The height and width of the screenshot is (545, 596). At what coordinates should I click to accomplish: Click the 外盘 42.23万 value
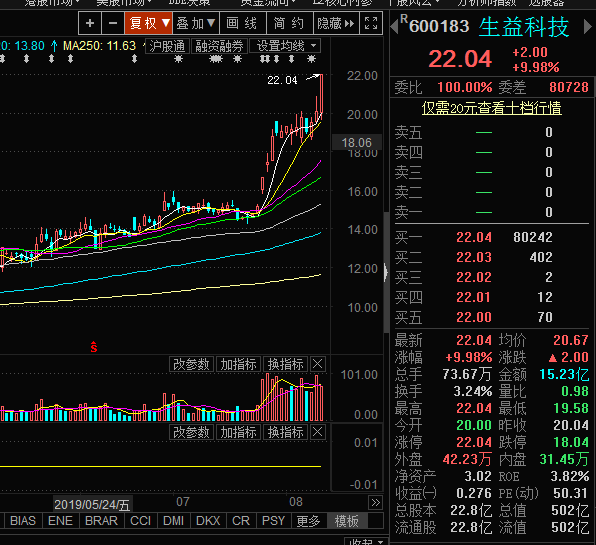467,459
